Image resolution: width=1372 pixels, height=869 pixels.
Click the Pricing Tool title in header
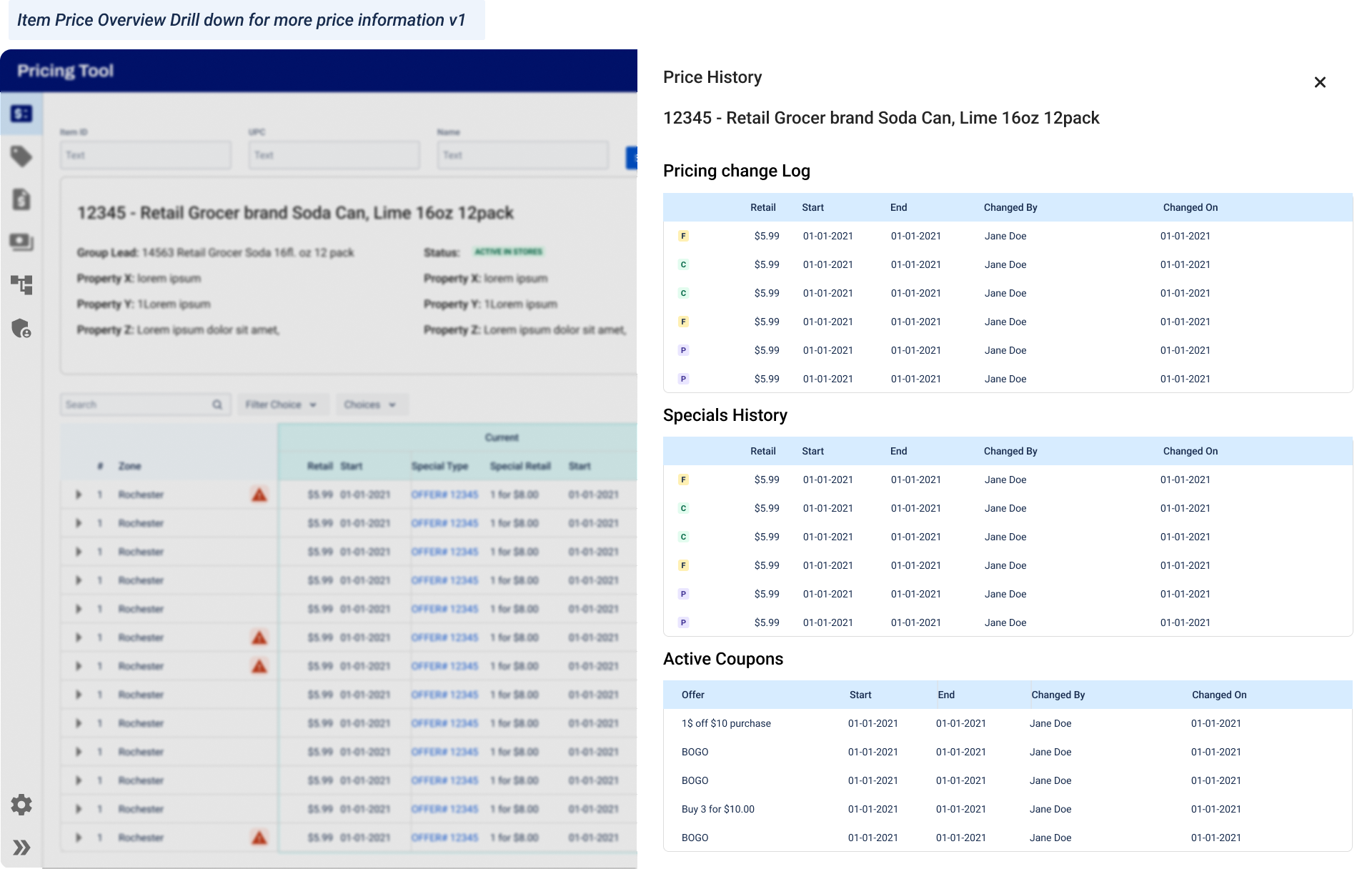(x=66, y=71)
